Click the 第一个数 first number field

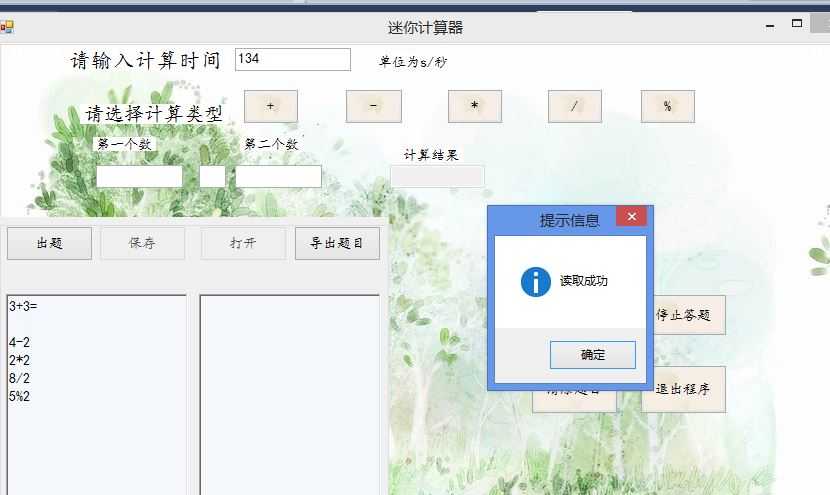point(139,176)
